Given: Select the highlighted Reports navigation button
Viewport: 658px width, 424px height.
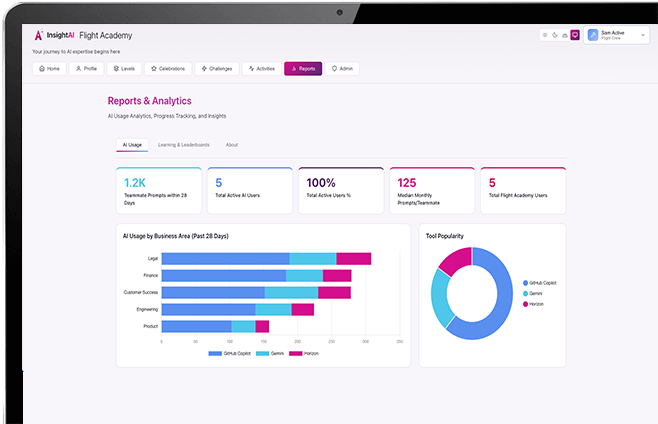Looking at the screenshot, I should (303, 69).
